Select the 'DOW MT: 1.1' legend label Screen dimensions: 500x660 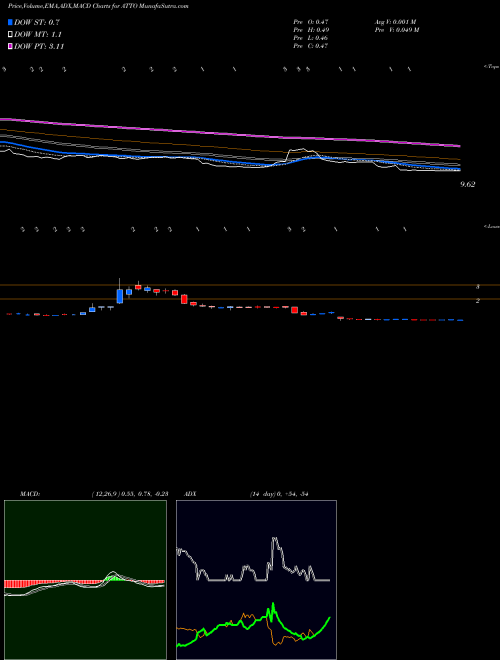click(38, 35)
